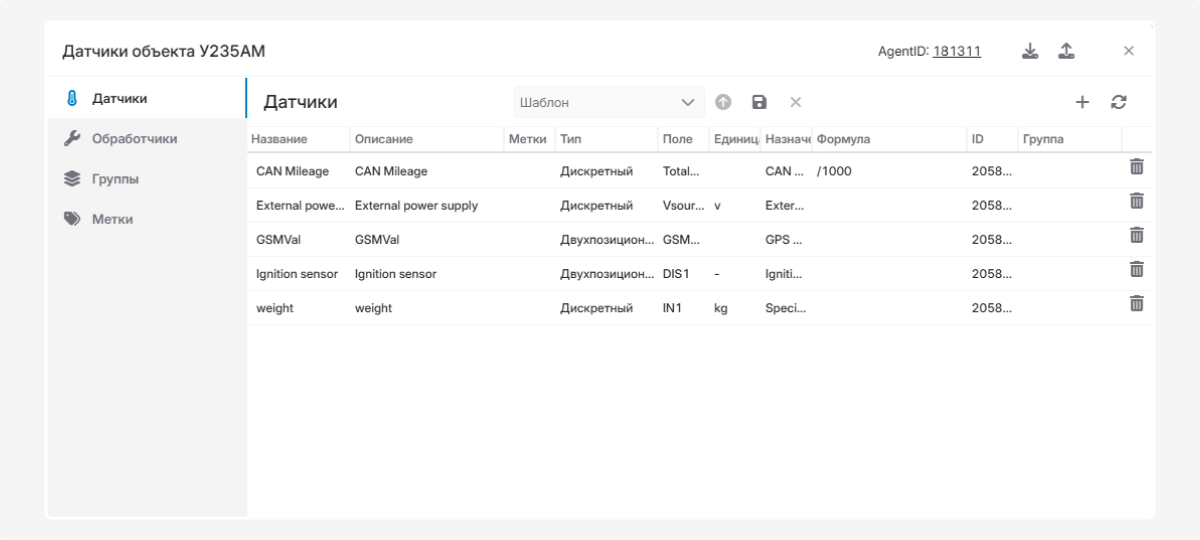Screen dimensions: 1200x540
Task: Sort by the Название column header
Action: [279, 139]
